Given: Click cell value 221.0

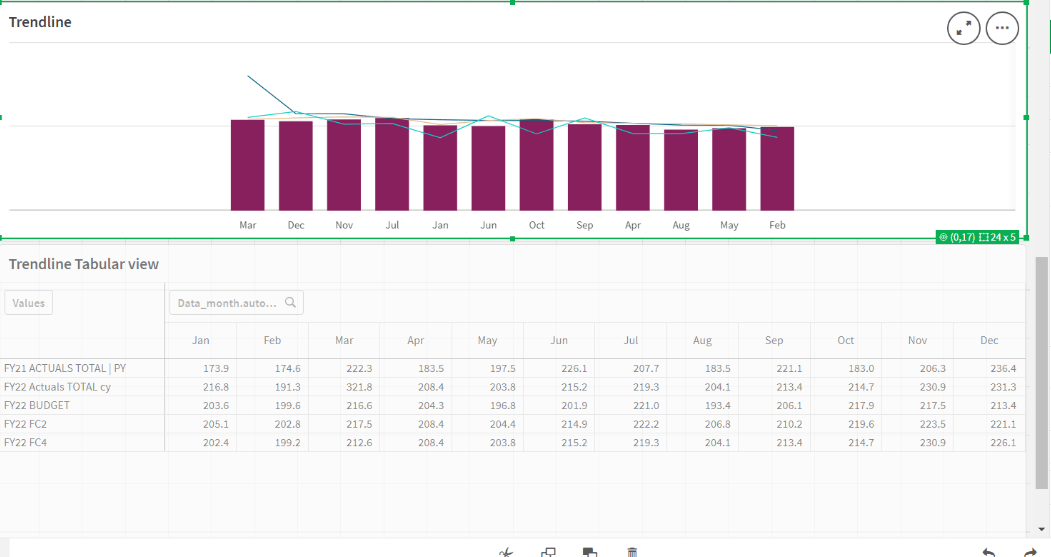Looking at the screenshot, I should point(646,405).
